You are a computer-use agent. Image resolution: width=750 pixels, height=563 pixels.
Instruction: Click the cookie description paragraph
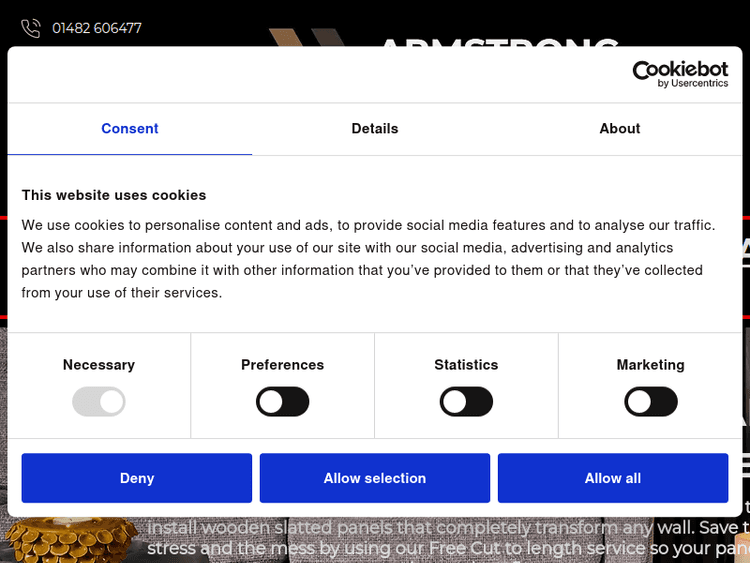coord(368,259)
